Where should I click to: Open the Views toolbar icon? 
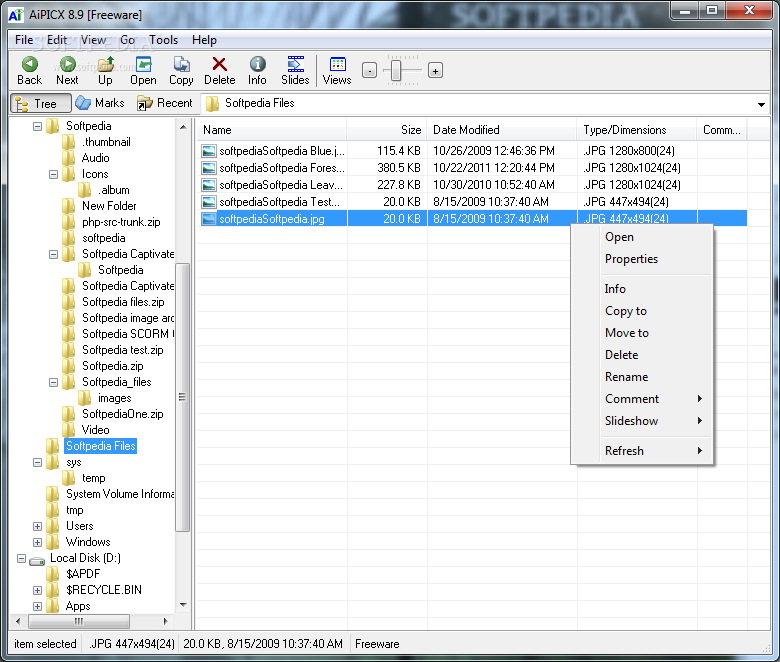337,70
